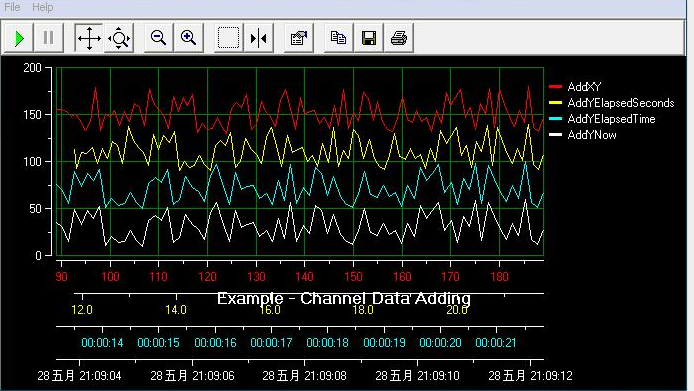Image resolution: width=694 pixels, height=391 pixels.
Task: Click the Pause tracking button
Action: [x=48, y=38]
